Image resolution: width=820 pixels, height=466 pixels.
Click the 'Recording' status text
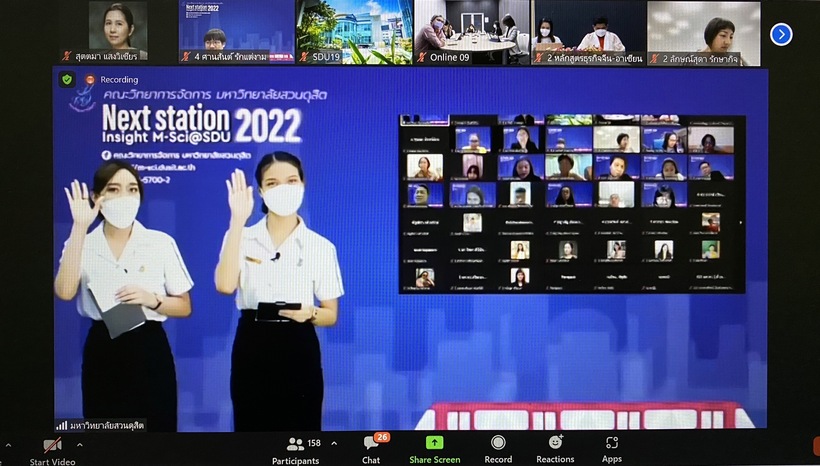coord(119,79)
